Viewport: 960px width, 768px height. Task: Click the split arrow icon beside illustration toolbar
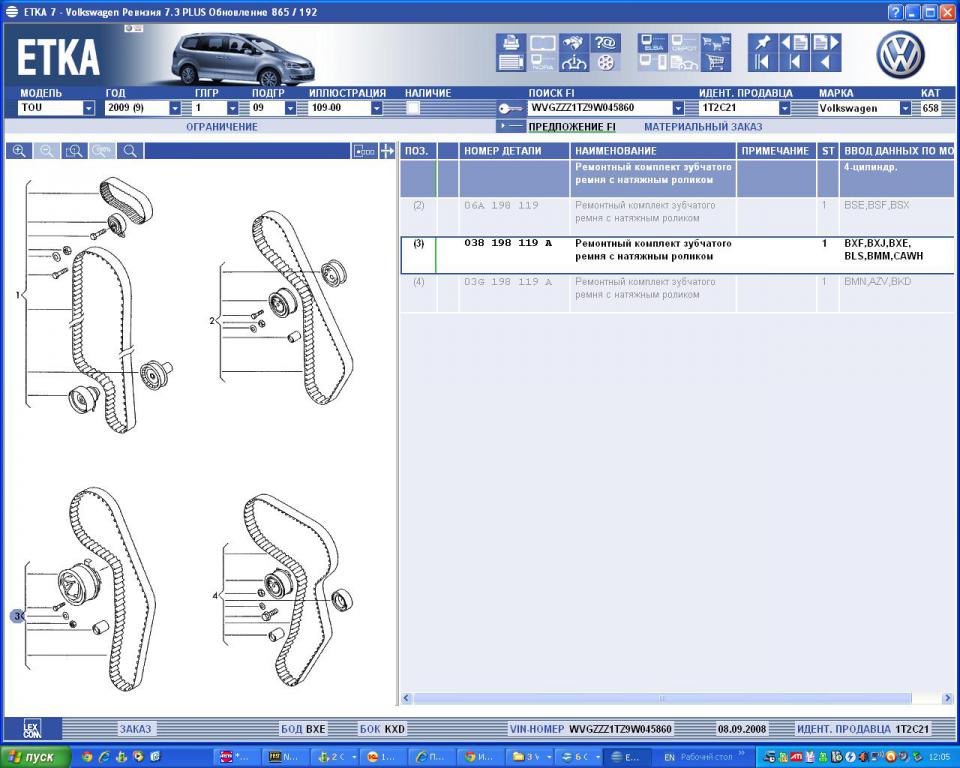coord(387,151)
